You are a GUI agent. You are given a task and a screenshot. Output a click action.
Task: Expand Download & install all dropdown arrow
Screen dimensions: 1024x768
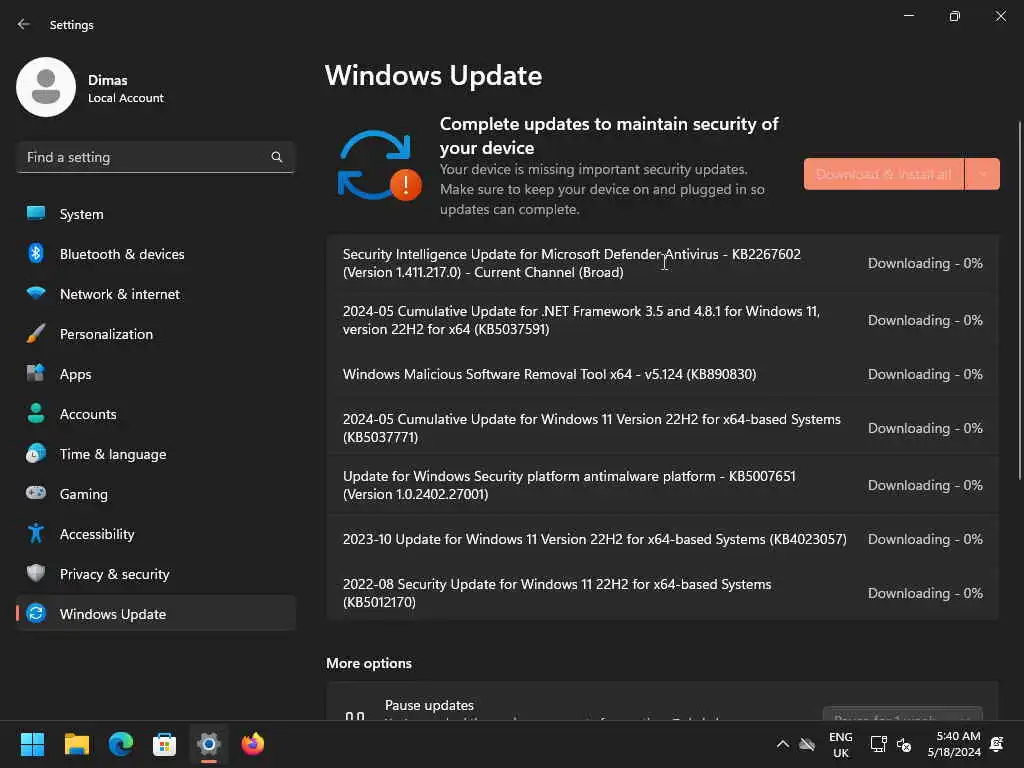982,174
